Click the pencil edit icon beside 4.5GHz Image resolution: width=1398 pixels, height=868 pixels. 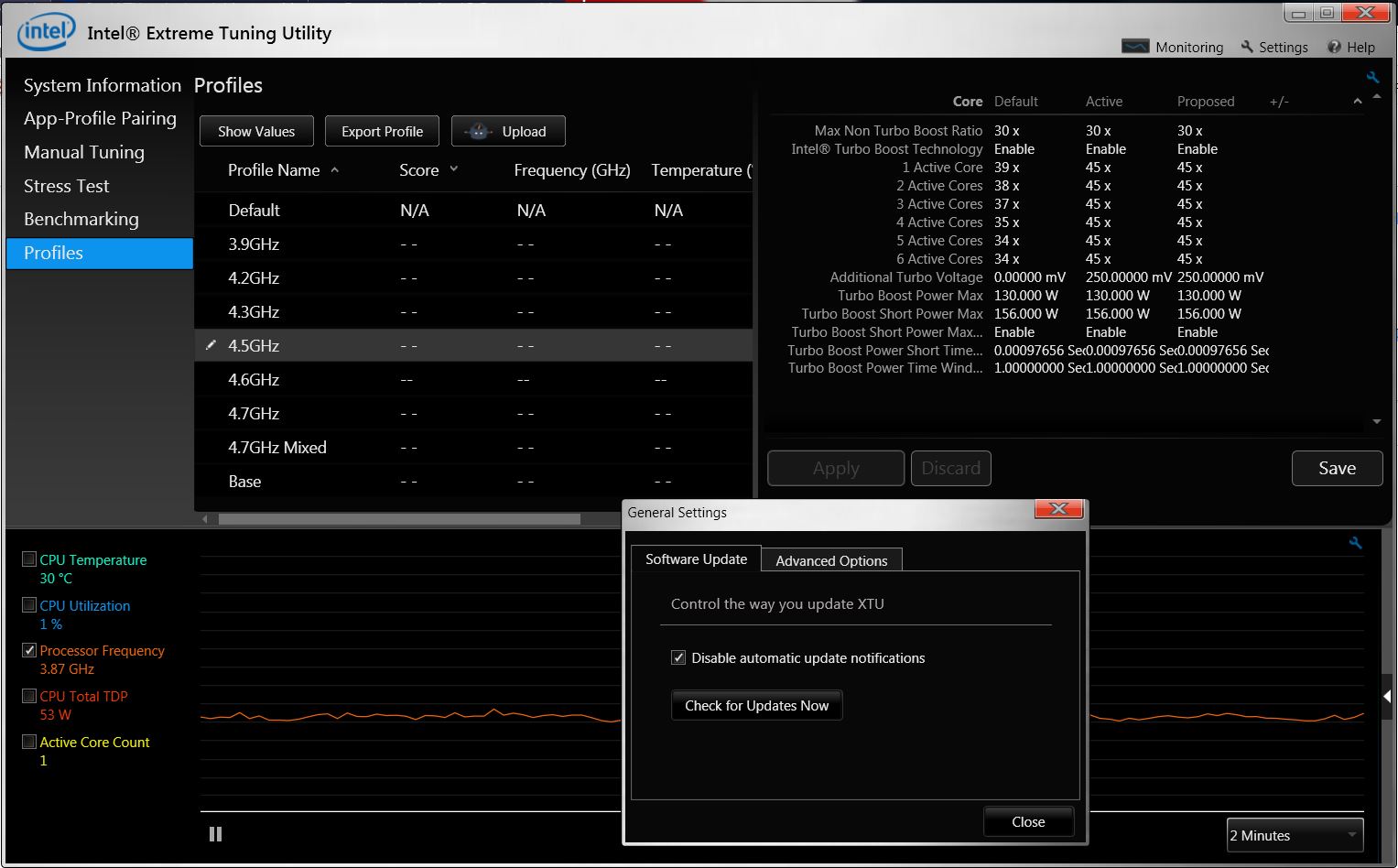[211, 345]
